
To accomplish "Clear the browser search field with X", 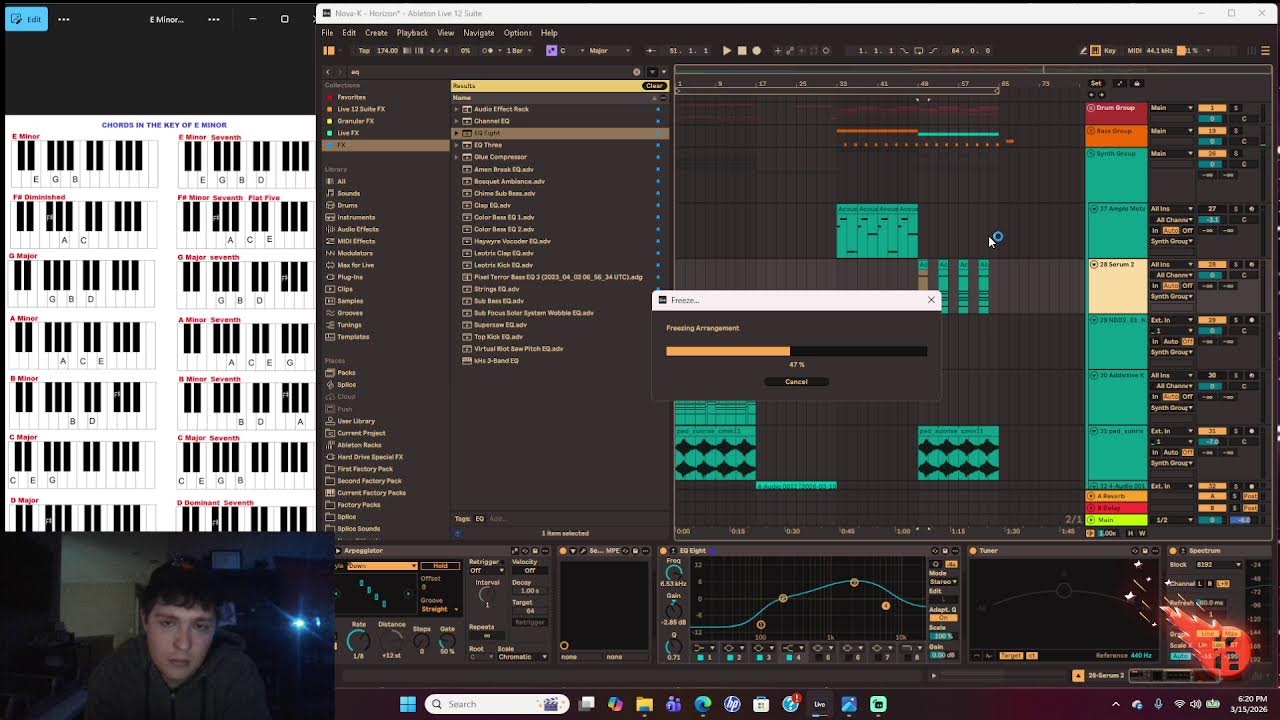I will click(x=636, y=72).
